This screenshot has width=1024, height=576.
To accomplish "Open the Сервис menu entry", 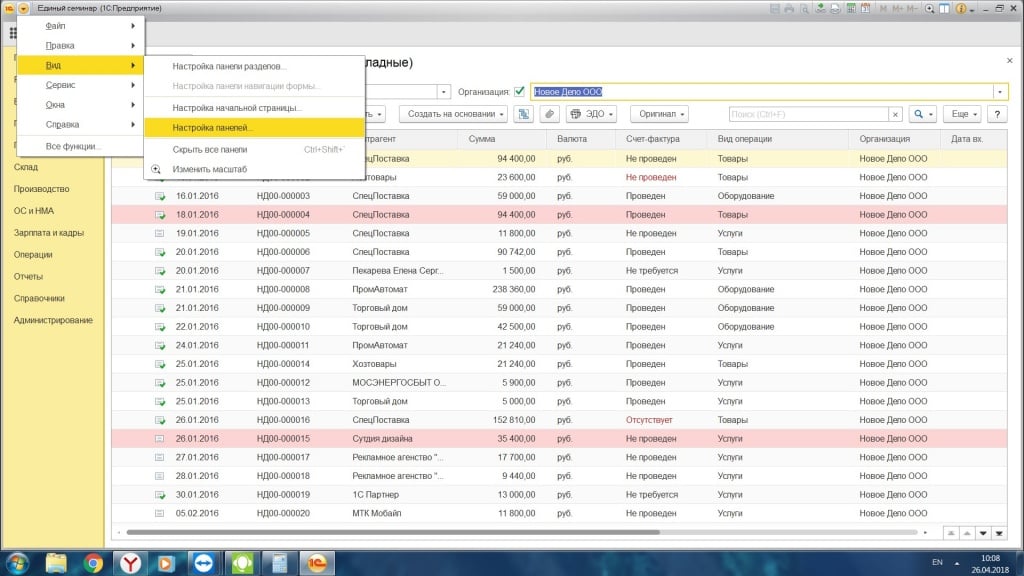I will coord(60,85).
